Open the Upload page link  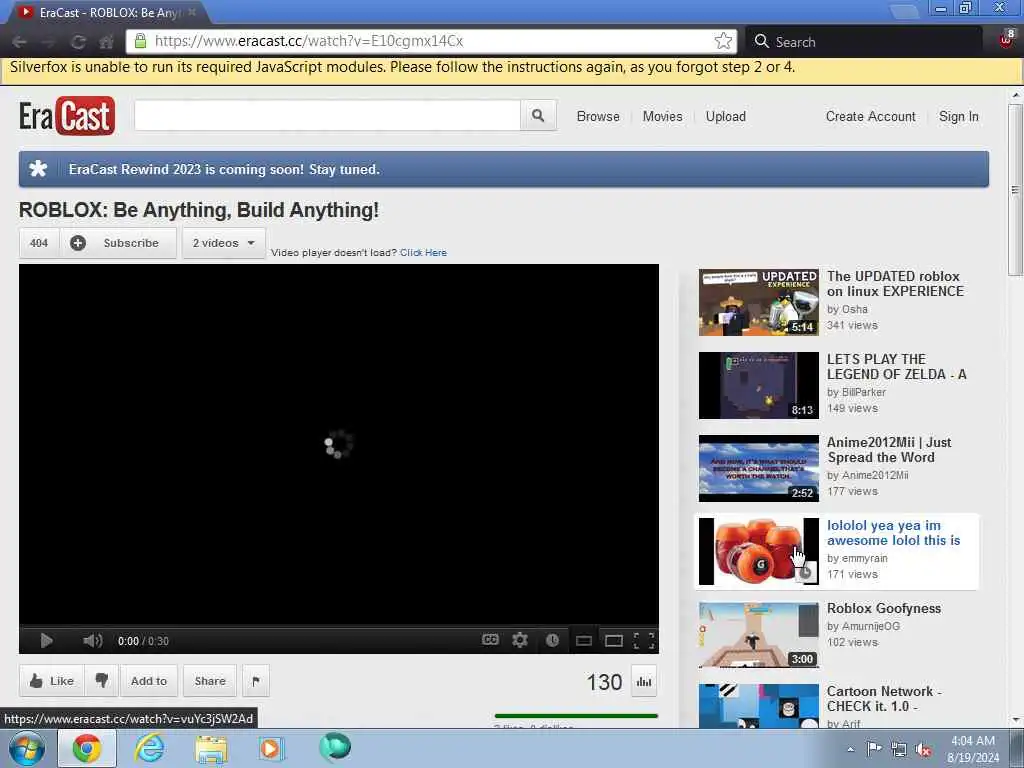(x=726, y=116)
